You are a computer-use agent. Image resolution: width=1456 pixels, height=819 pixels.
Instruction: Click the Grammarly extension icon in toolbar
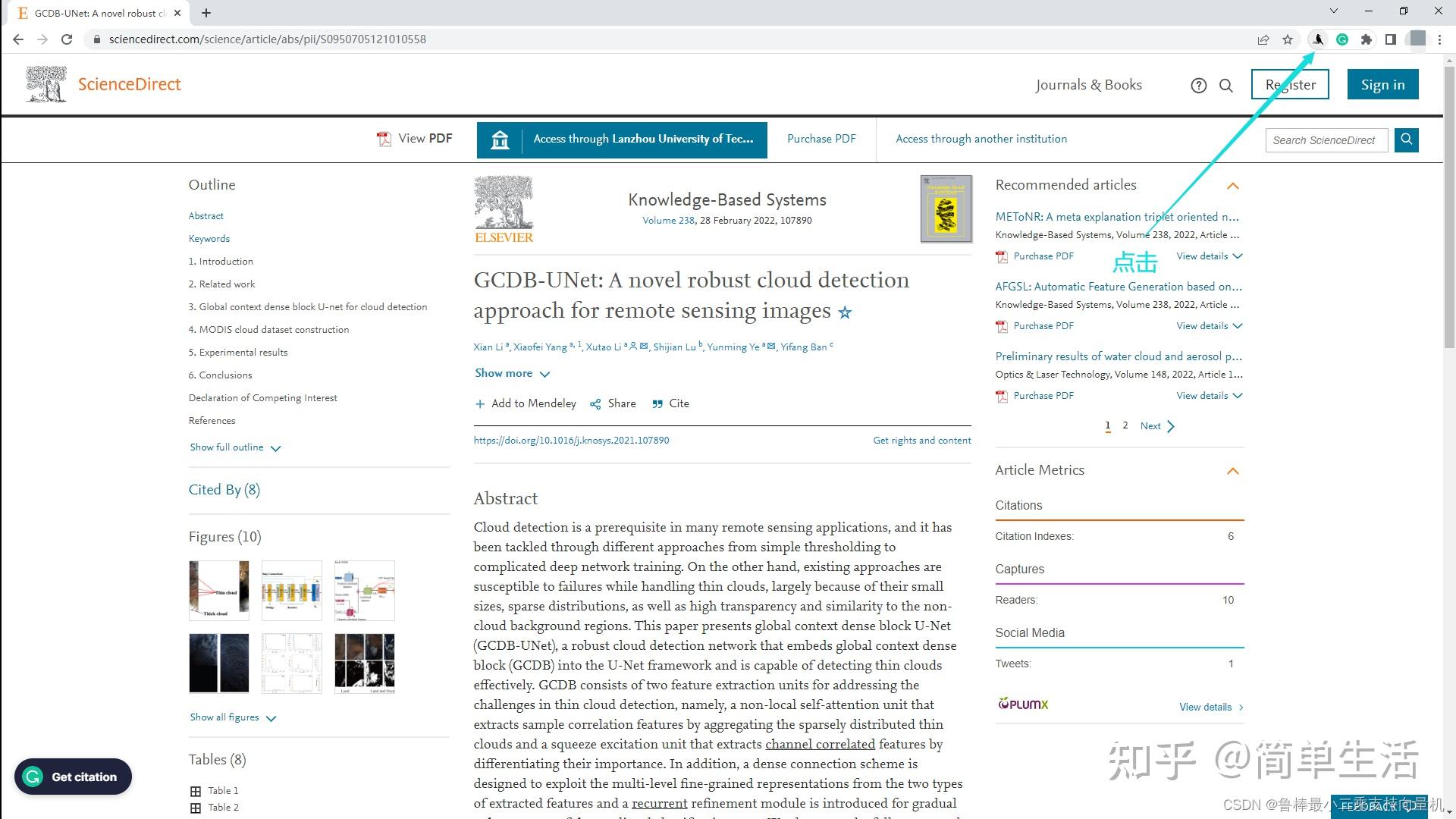tap(1342, 39)
